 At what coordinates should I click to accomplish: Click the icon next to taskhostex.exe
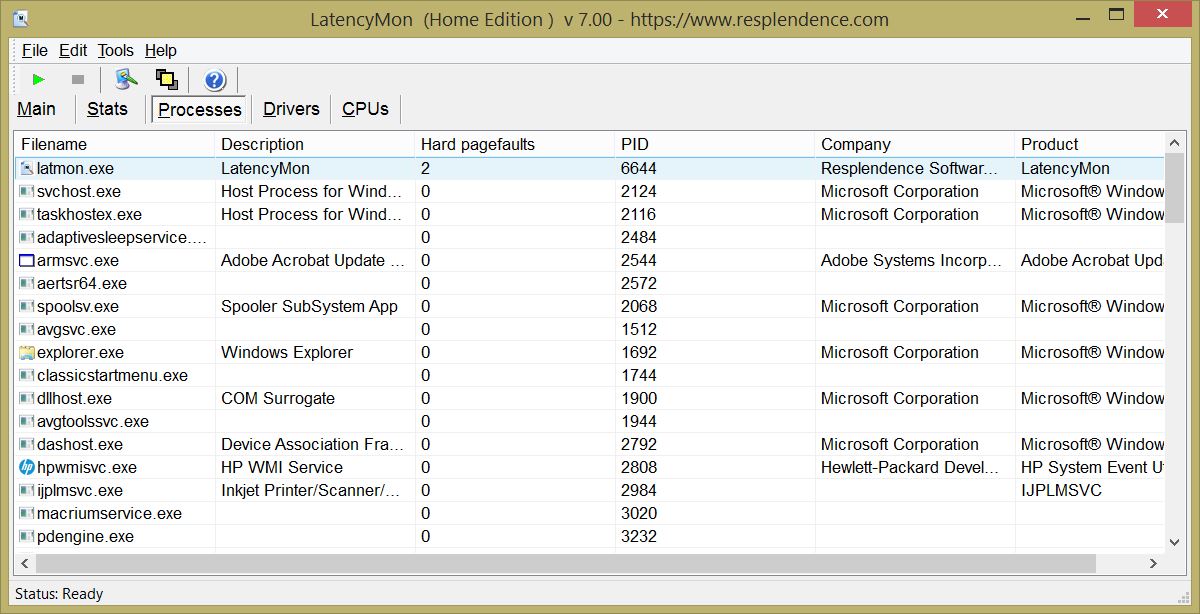point(27,215)
